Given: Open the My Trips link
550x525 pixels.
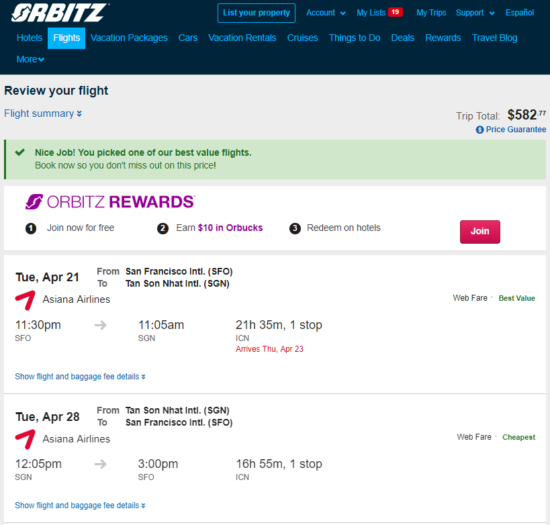Looking at the screenshot, I should coord(431,13).
